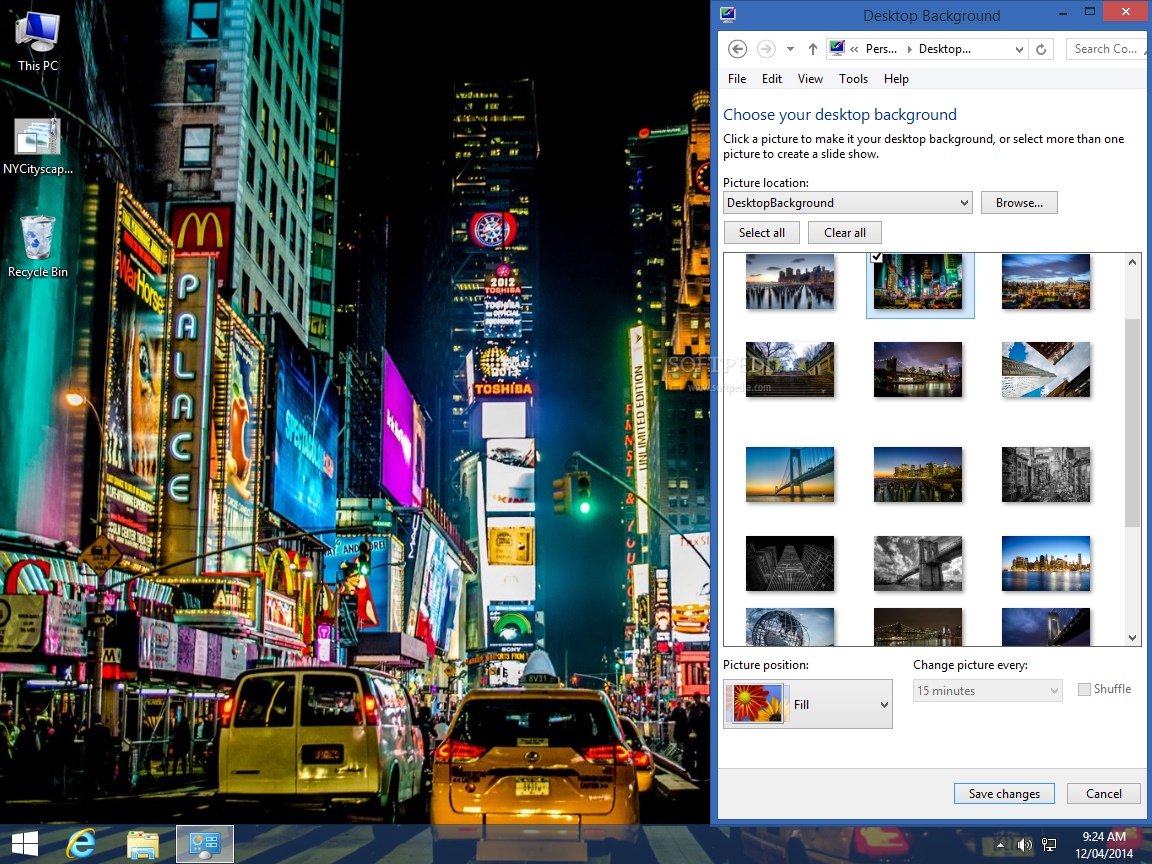Open the Tools menu

(x=853, y=79)
